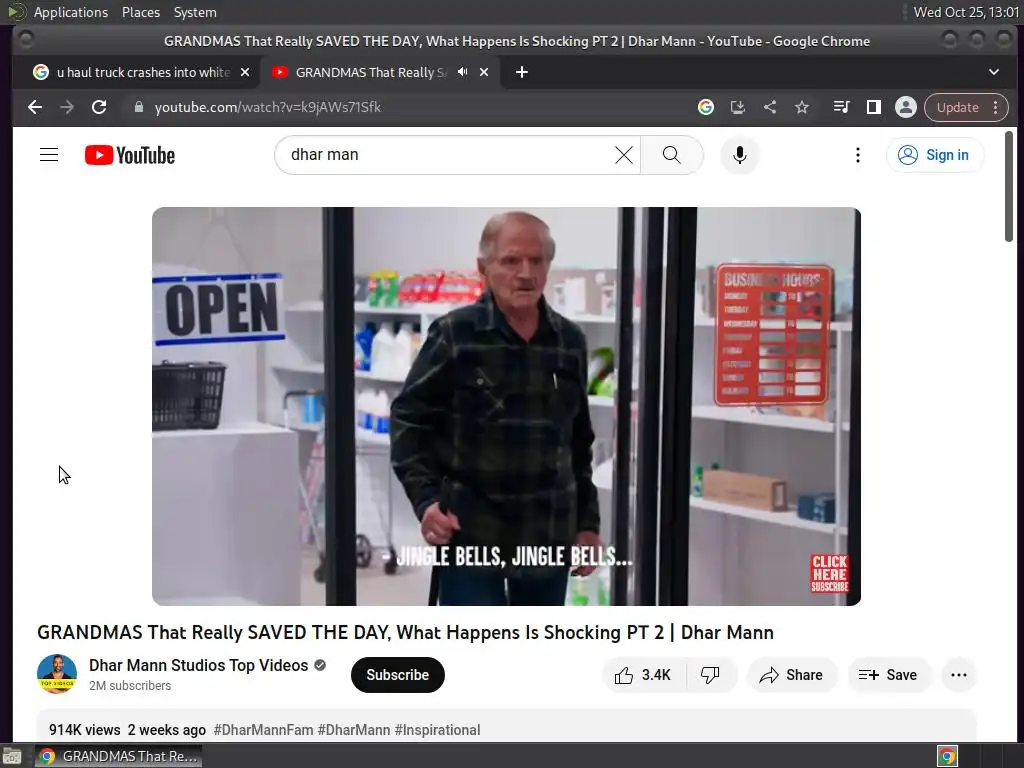The image size is (1024, 768).
Task: Like the video with thumbs up
Action: 644,675
